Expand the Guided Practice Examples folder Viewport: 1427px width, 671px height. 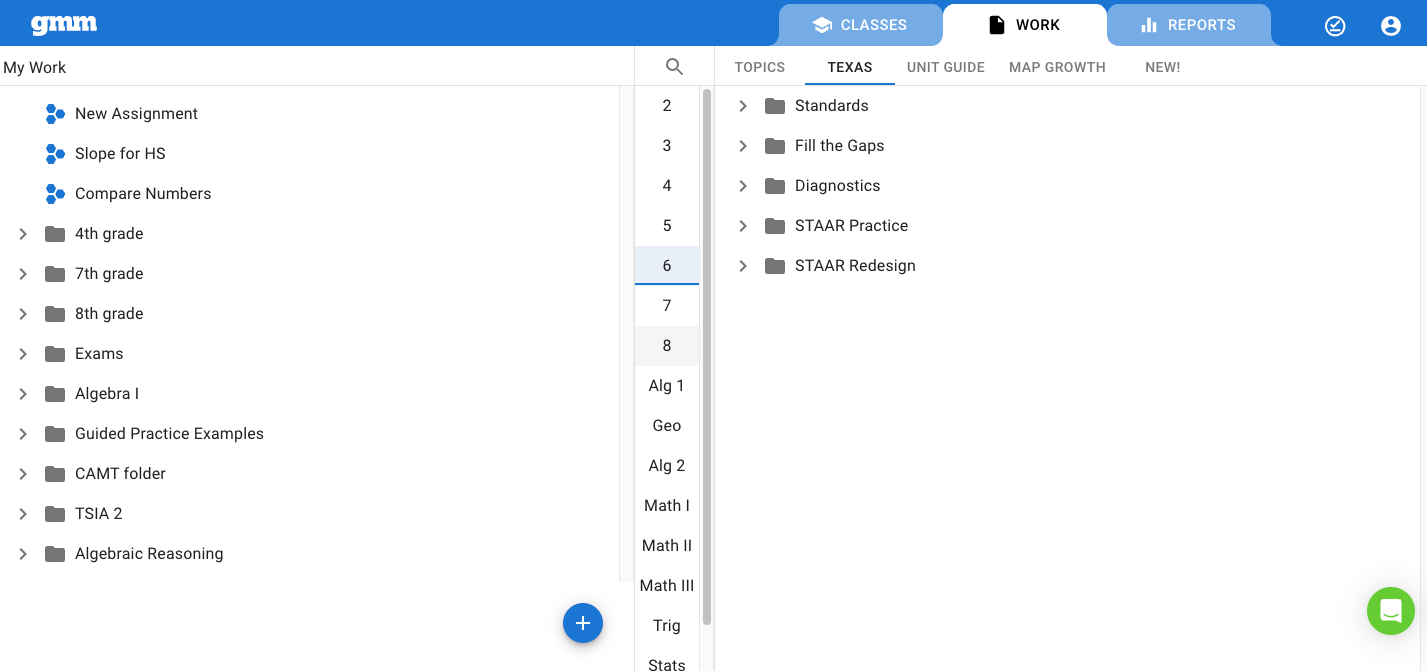click(23, 434)
